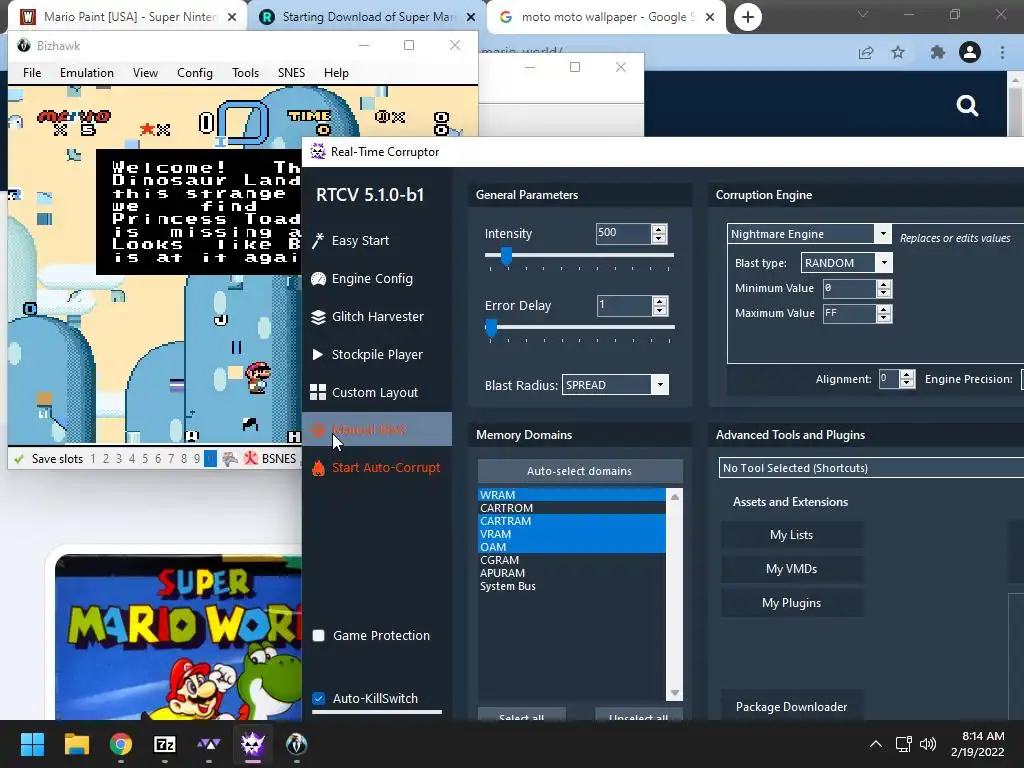This screenshot has height=768, width=1024.
Task: Click the green checkmark in Bizhawk status bar
Action: [19, 458]
